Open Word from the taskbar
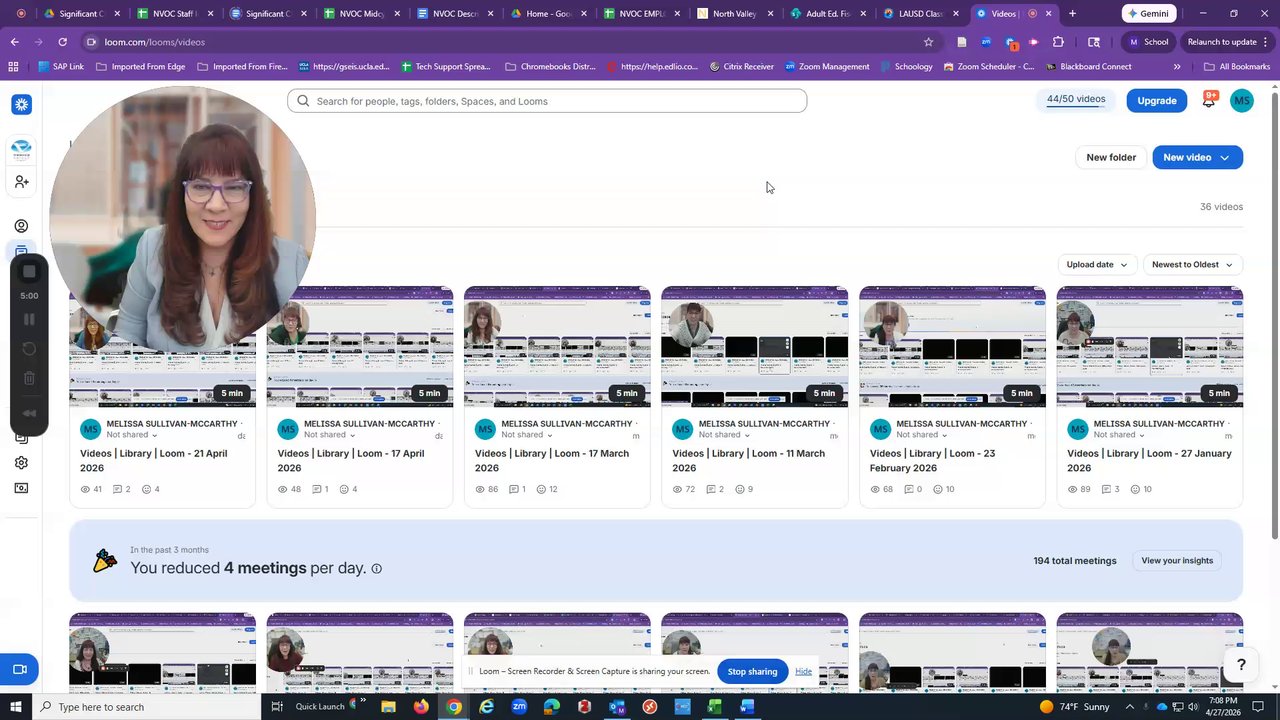The image size is (1280, 720). click(747, 707)
